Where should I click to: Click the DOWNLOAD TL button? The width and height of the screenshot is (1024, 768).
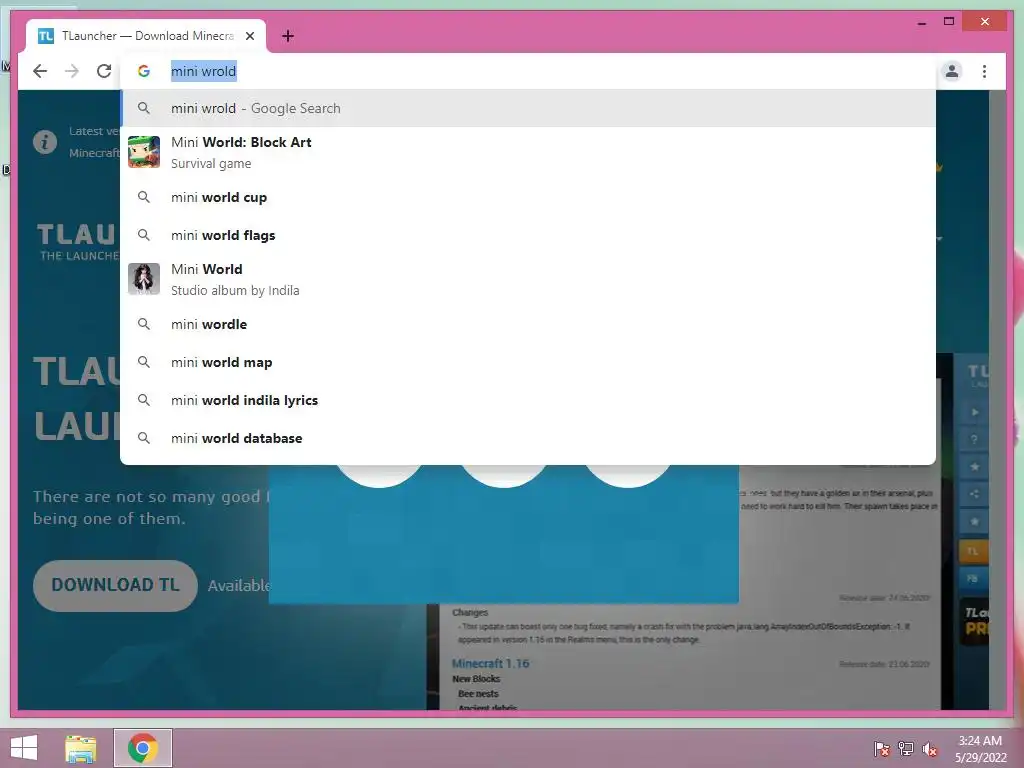(x=115, y=585)
